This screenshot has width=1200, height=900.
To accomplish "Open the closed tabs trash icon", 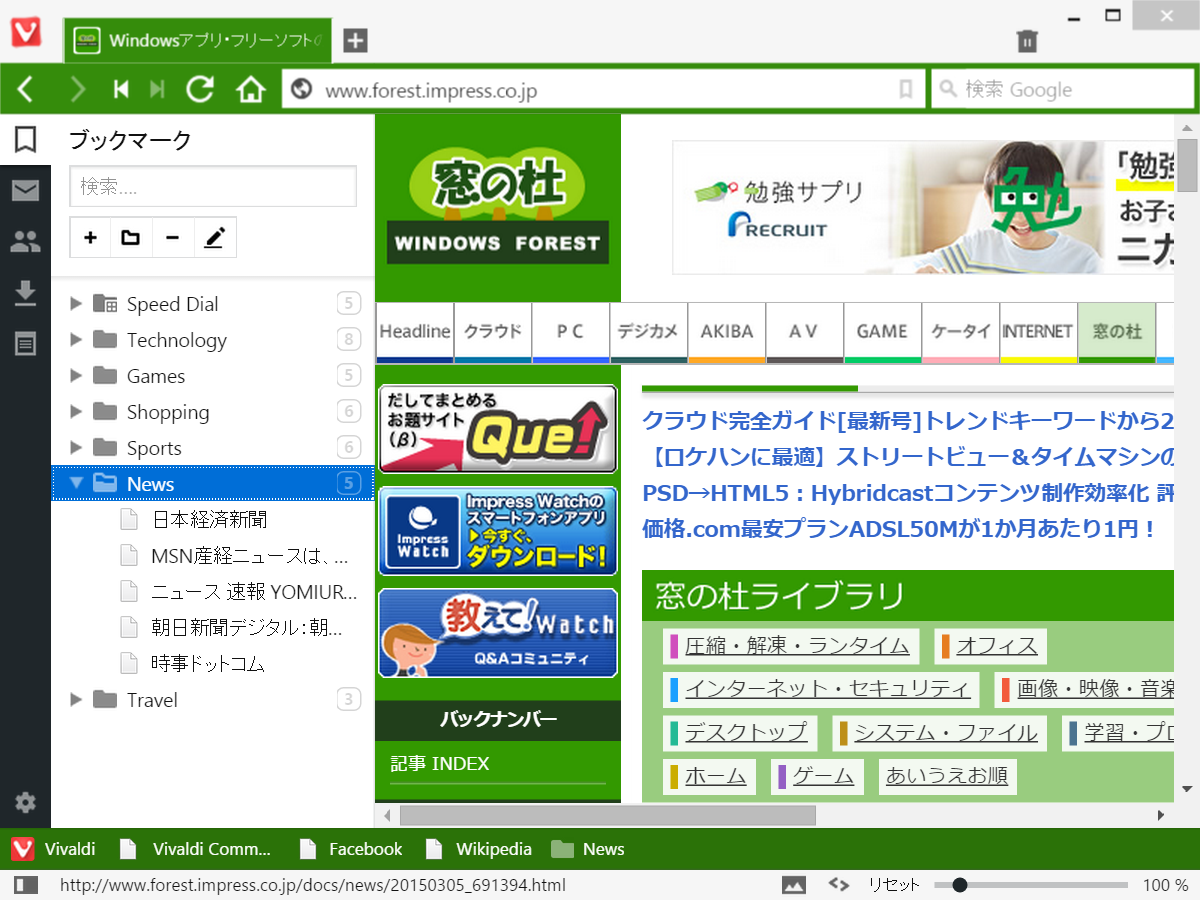I will pos(1027,40).
